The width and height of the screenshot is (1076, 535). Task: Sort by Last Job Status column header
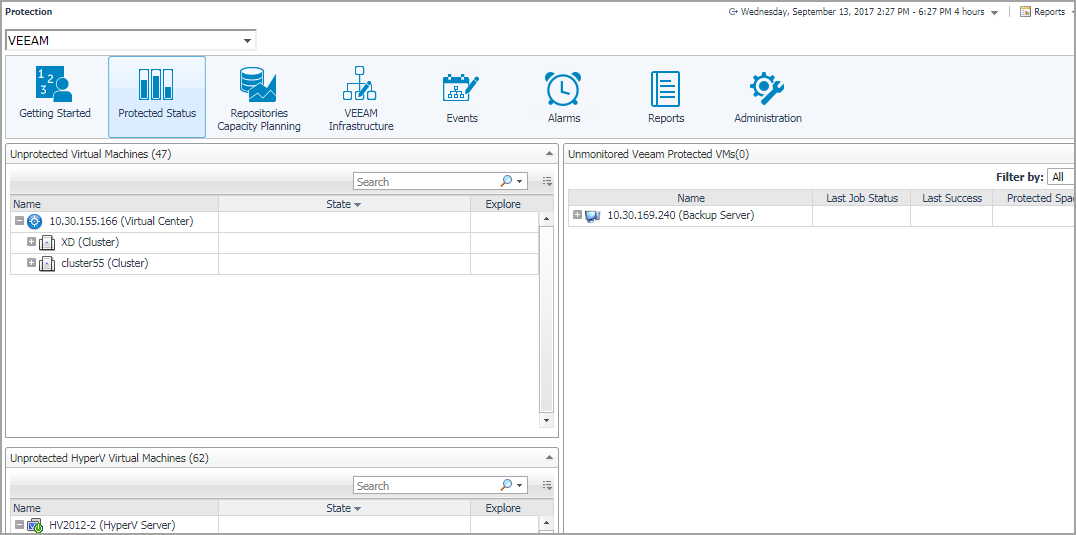pos(861,198)
